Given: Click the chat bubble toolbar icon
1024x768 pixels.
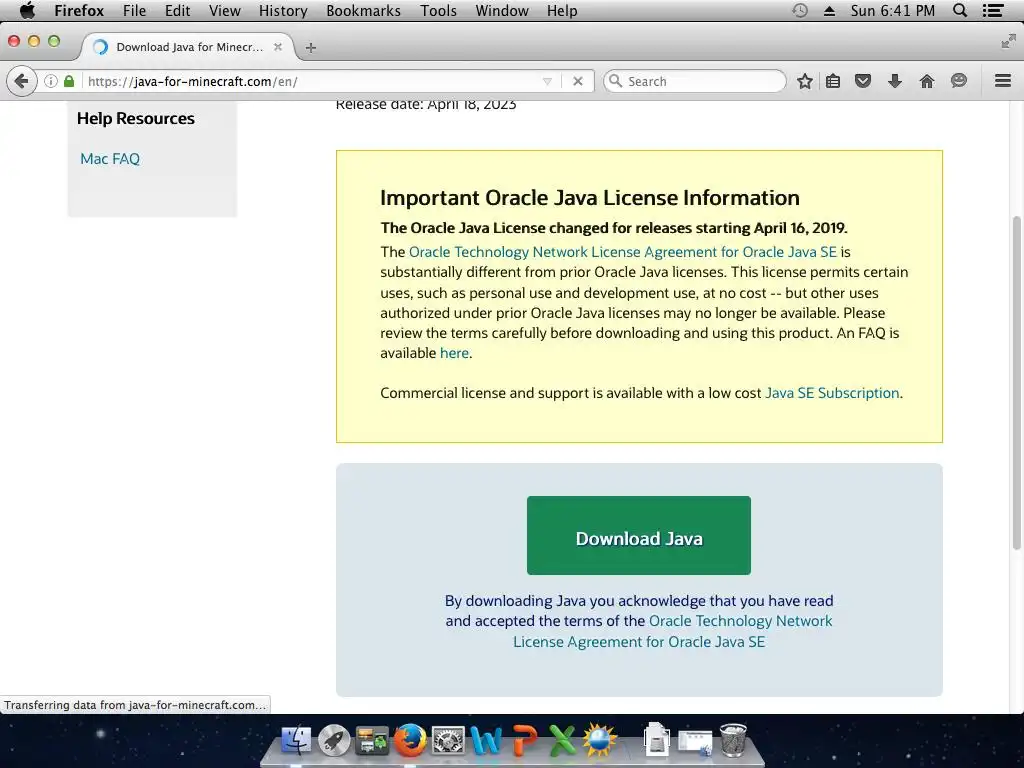Looking at the screenshot, I should click(x=958, y=81).
